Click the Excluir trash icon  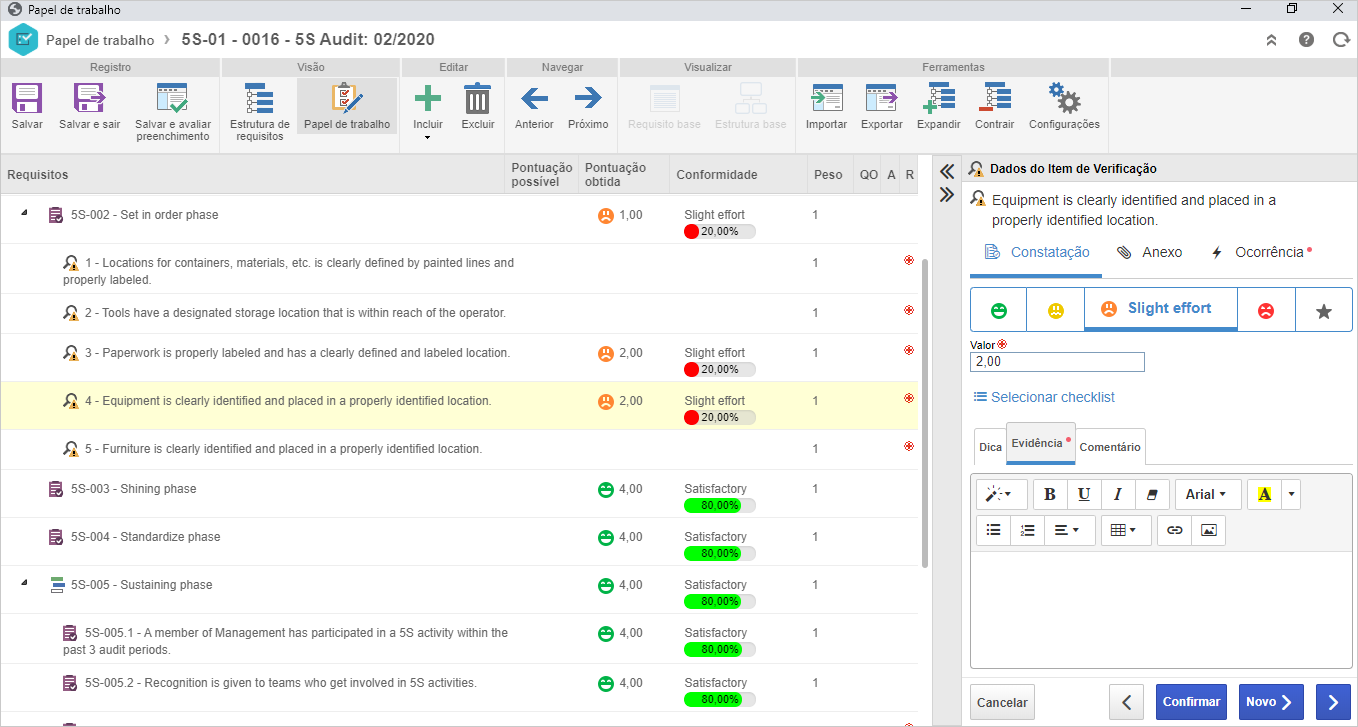pyautogui.click(x=478, y=99)
